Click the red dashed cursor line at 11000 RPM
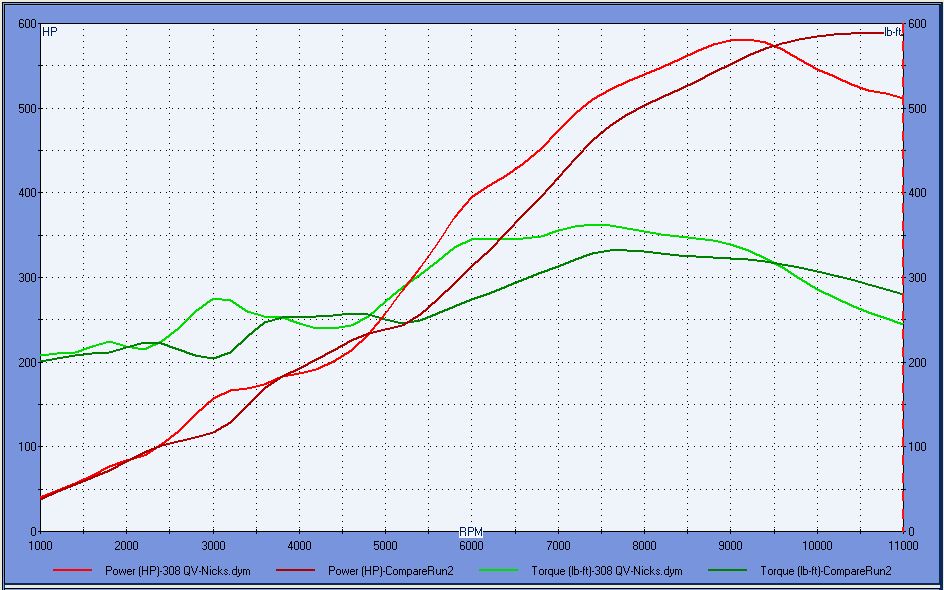The height and width of the screenshot is (590, 944). (903, 300)
